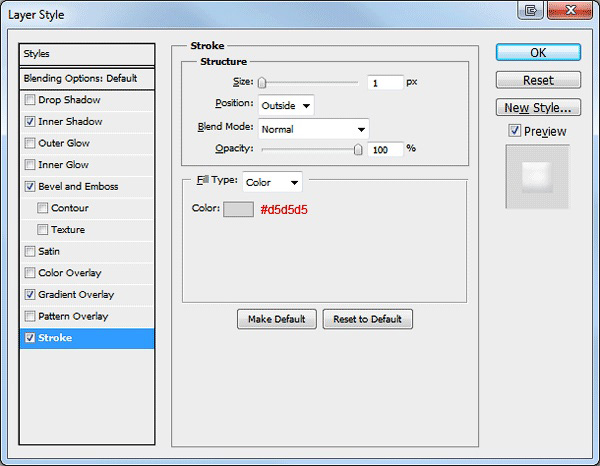Click the Make Default button
The width and height of the screenshot is (600, 466).
click(277, 319)
